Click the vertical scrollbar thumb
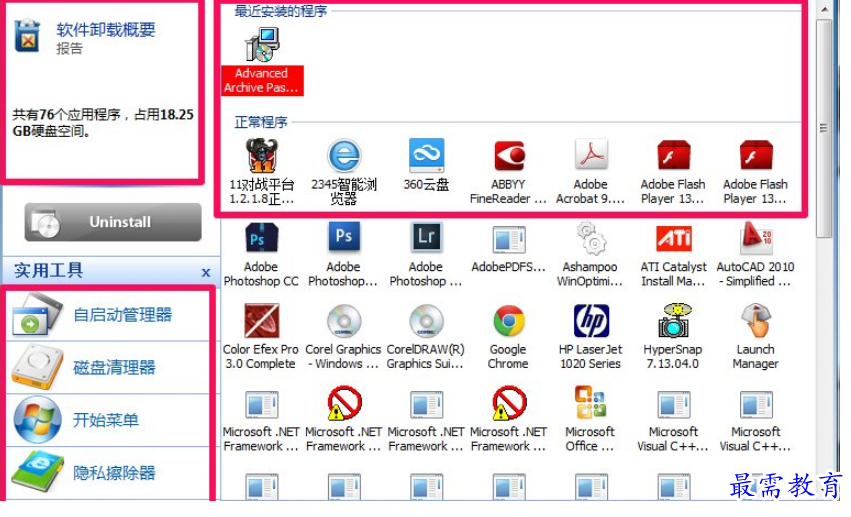Image resolution: width=851 pixels, height=517 pixels. (824, 128)
